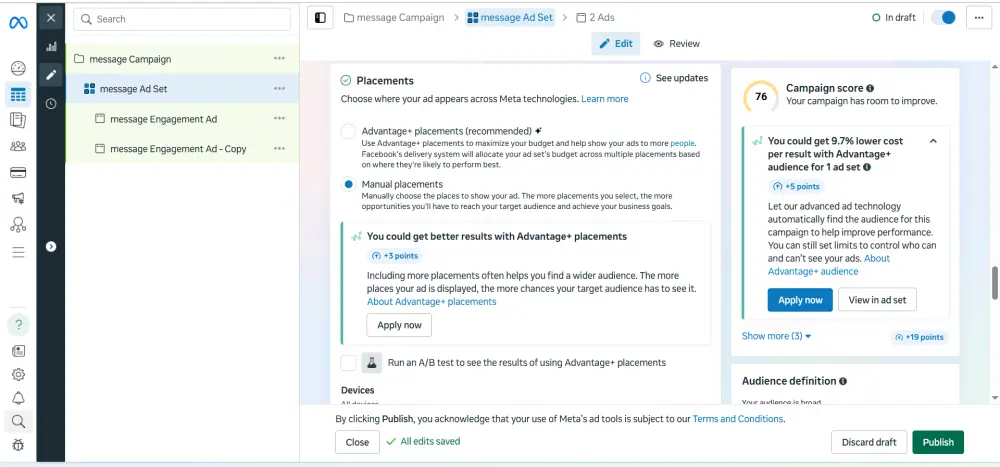Select message Engagement Ad - Copy item
The height and width of the screenshot is (467, 1000).
pos(178,149)
